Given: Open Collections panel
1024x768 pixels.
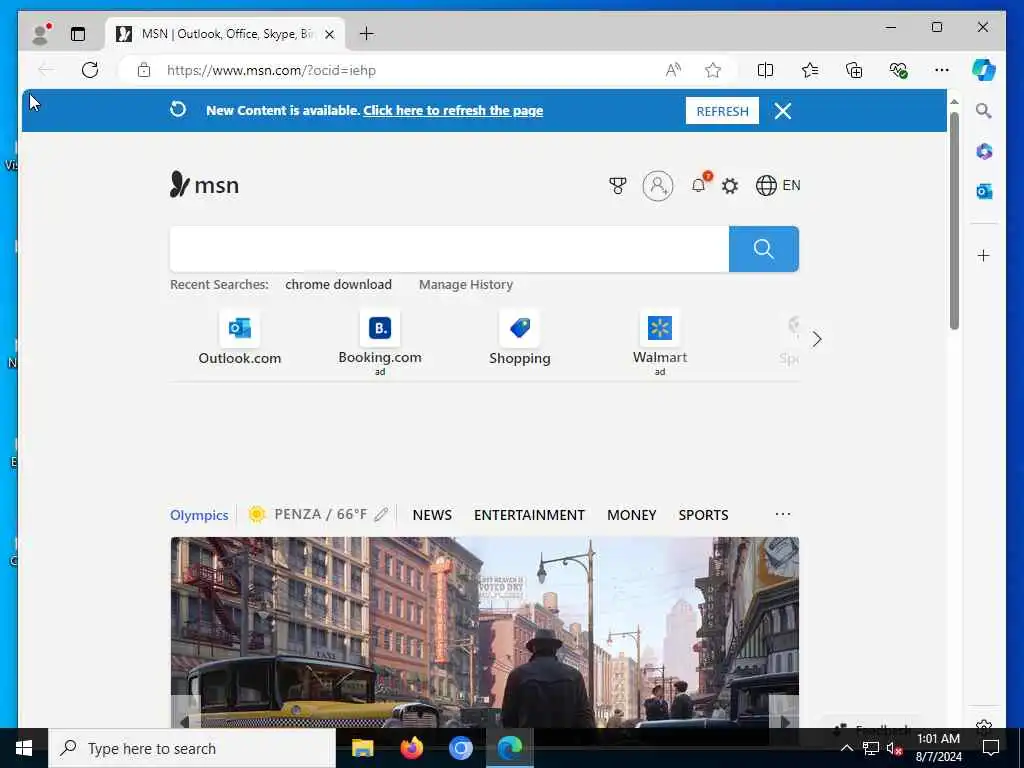Looking at the screenshot, I should point(854,70).
